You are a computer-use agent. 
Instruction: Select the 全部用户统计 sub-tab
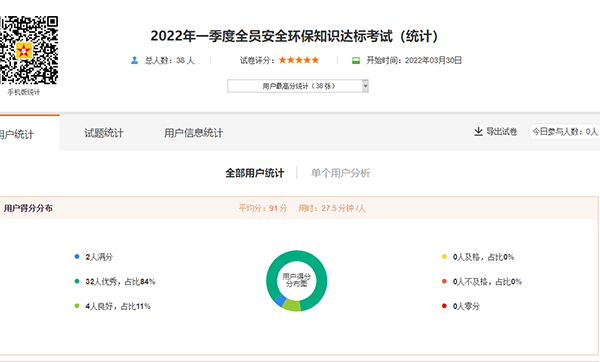click(x=254, y=173)
